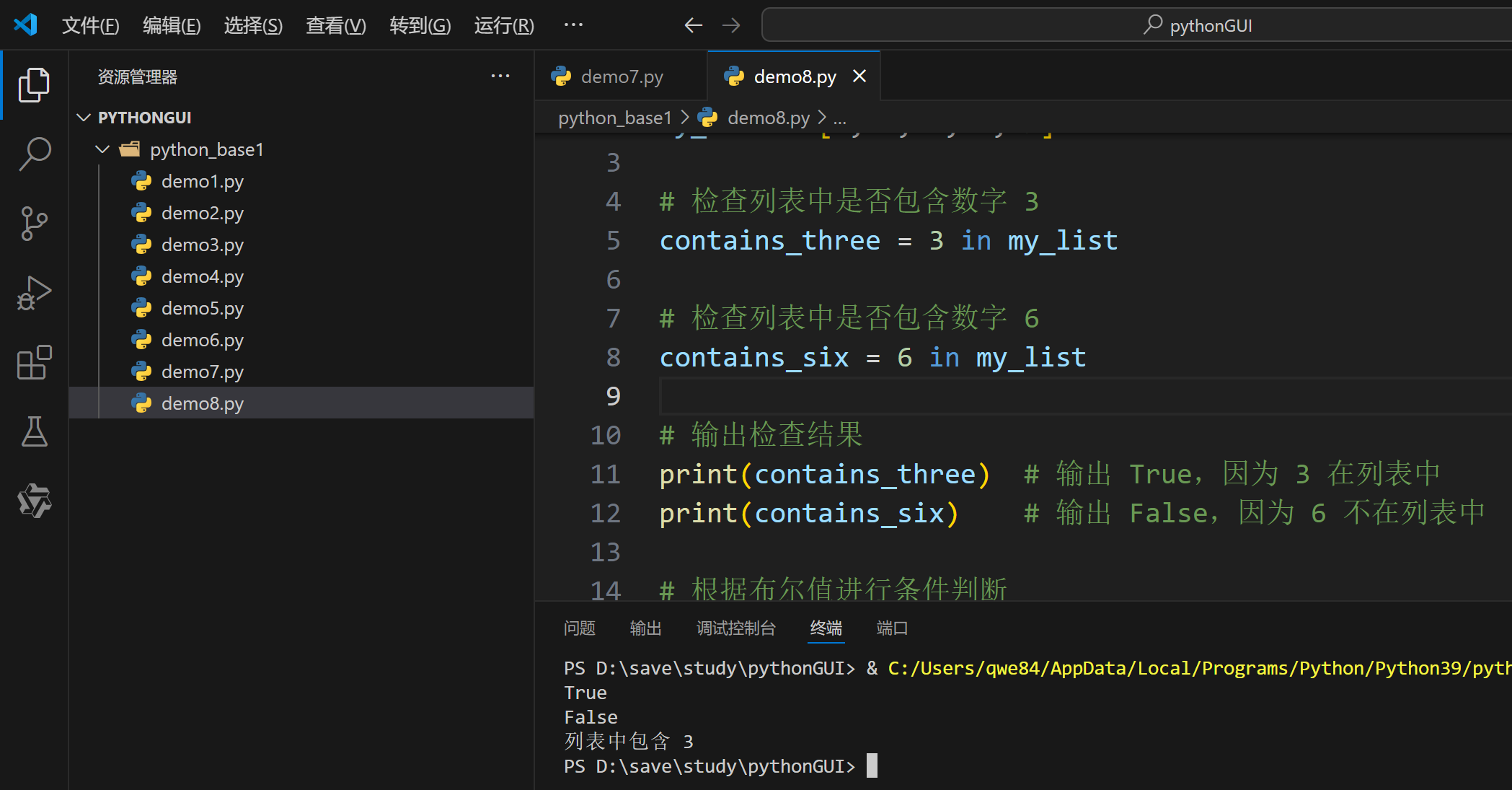
Task: Switch to the 输出 panel tab
Action: coord(645,628)
